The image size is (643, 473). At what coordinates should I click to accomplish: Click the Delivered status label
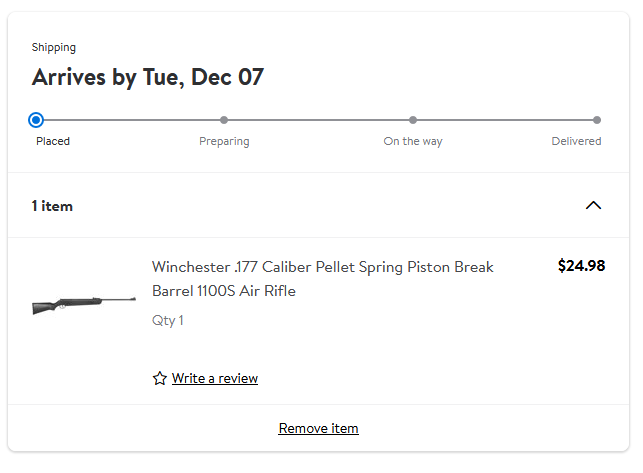point(576,141)
